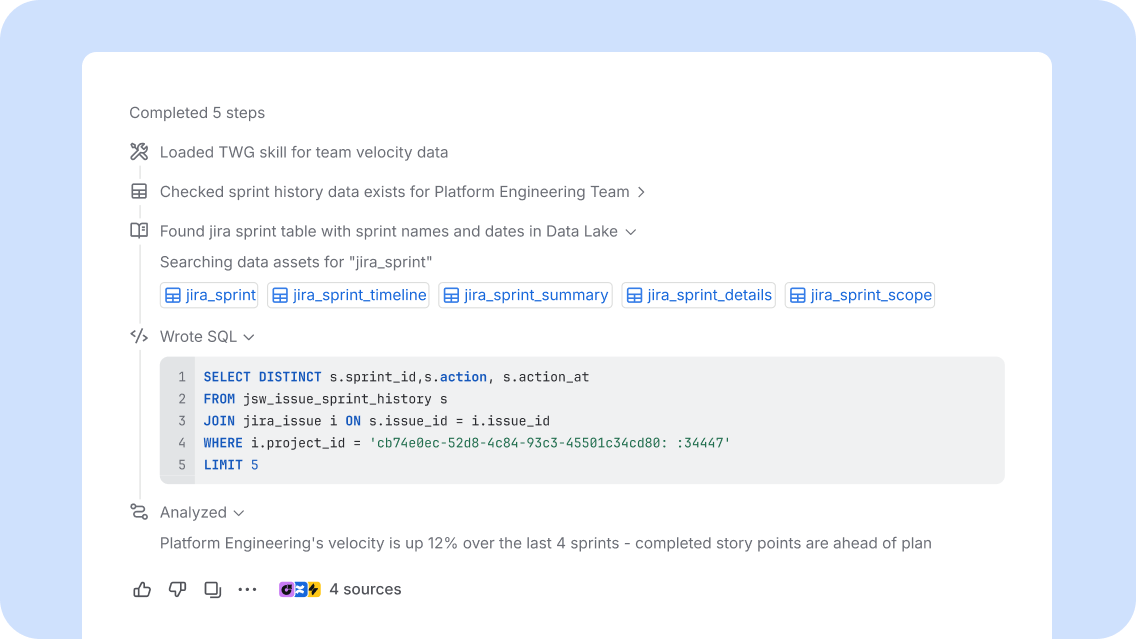Image resolution: width=1136 pixels, height=639 pixels.
Task: Collapse the Analyzed section chevron
Action: 239,513
